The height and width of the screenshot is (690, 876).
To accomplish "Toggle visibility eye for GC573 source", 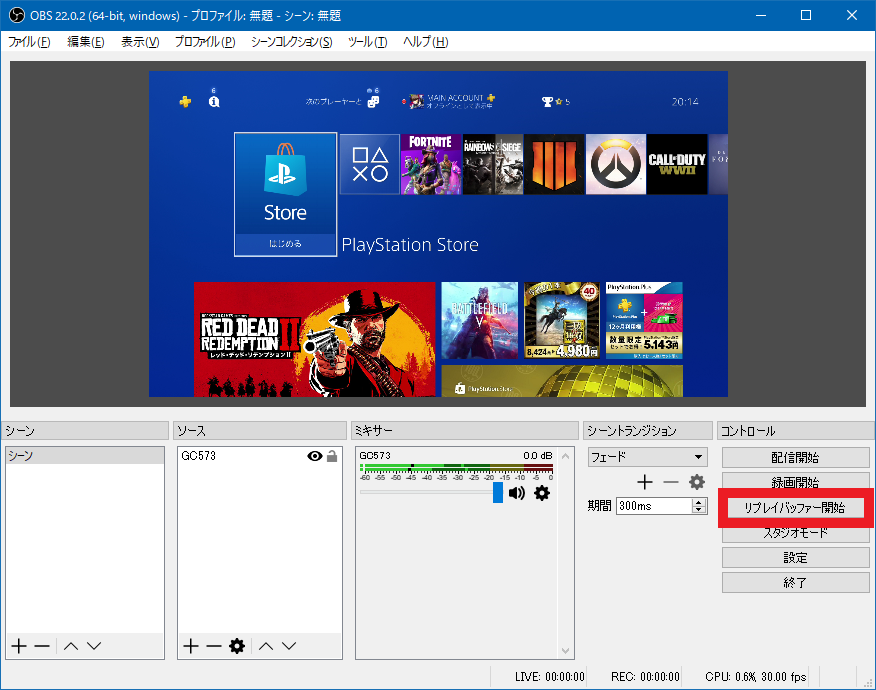I will (x=315, y=456).
